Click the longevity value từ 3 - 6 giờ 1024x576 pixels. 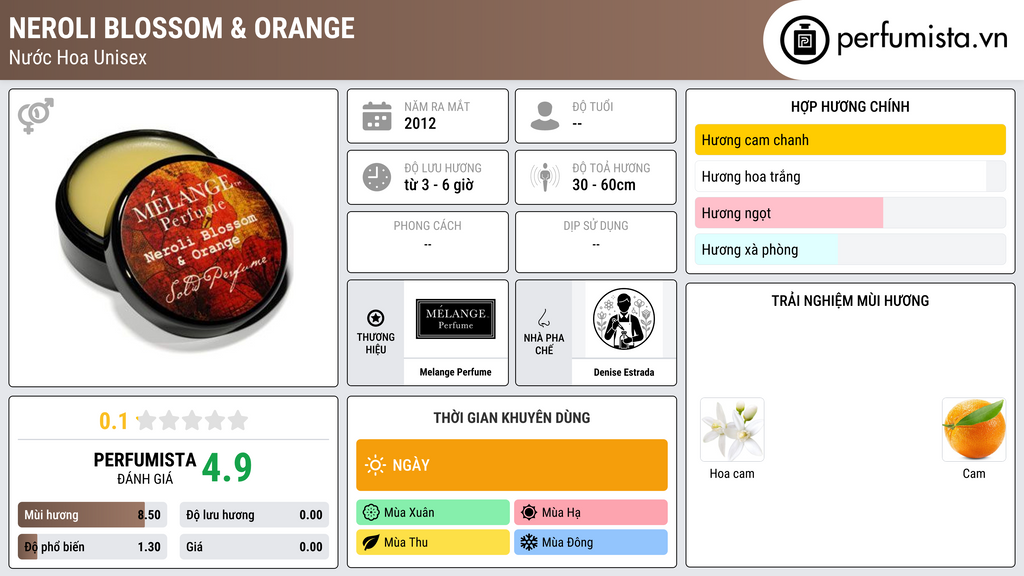[439, 185]
